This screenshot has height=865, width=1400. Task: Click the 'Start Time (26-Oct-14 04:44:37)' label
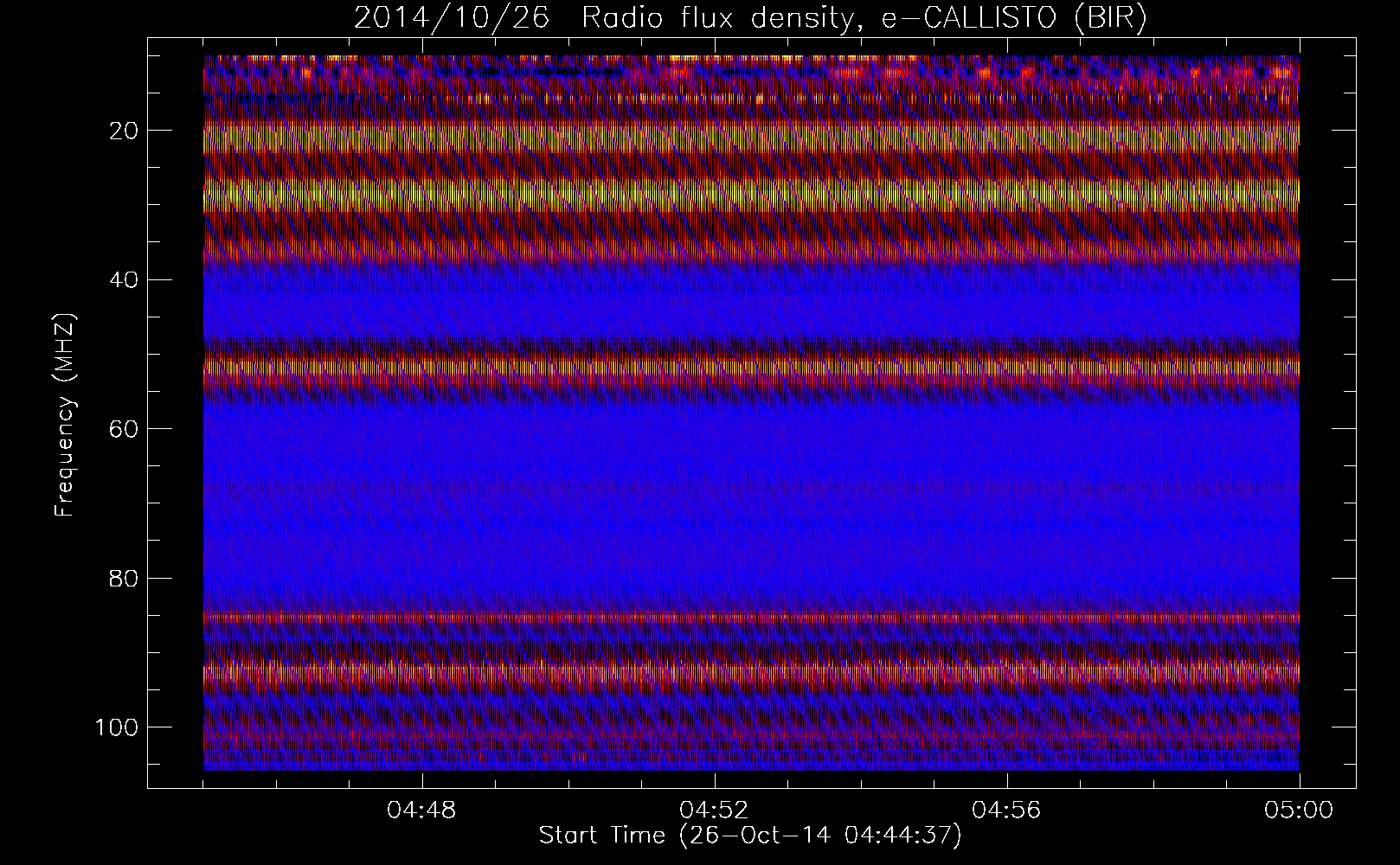coord(750,836)
